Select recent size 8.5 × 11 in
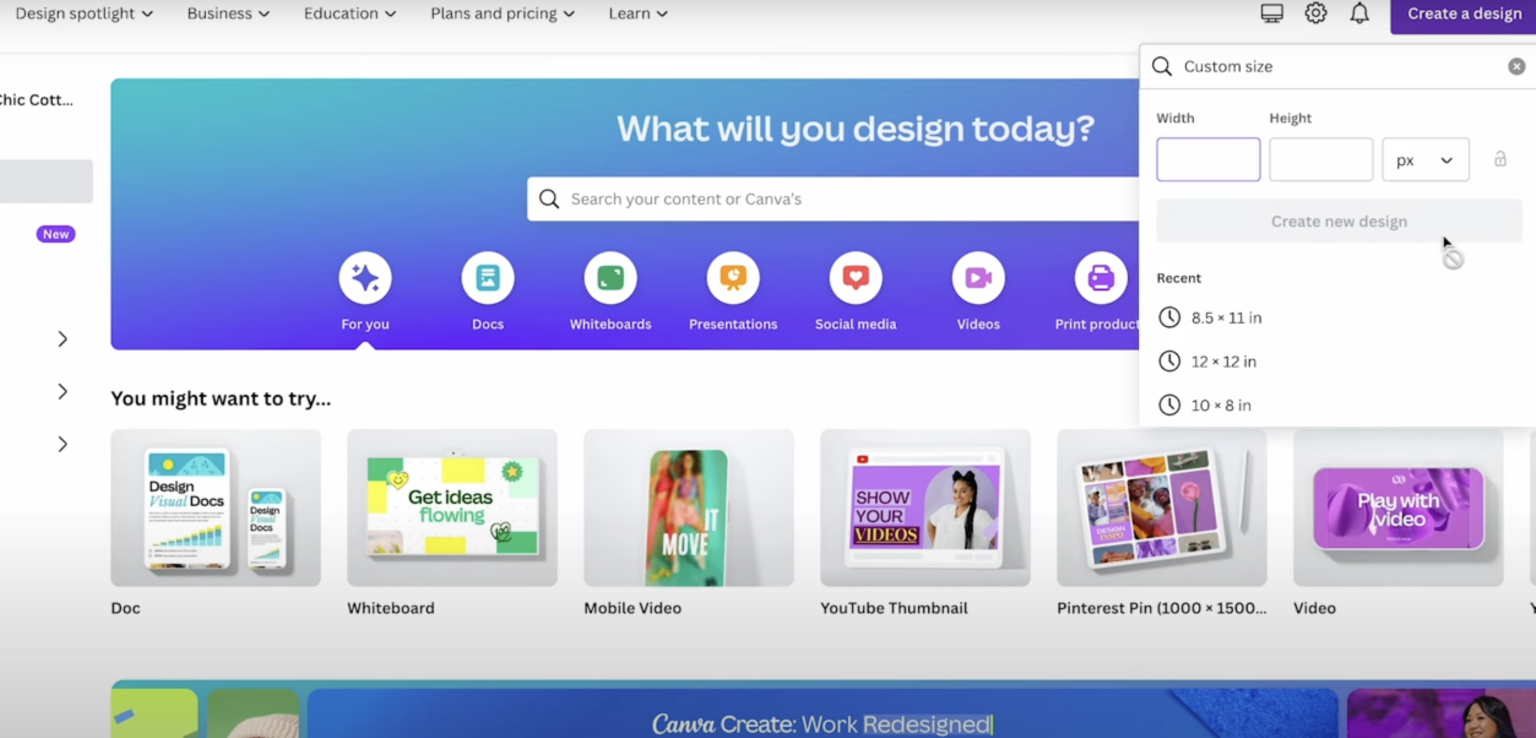 coord(1226,318)
